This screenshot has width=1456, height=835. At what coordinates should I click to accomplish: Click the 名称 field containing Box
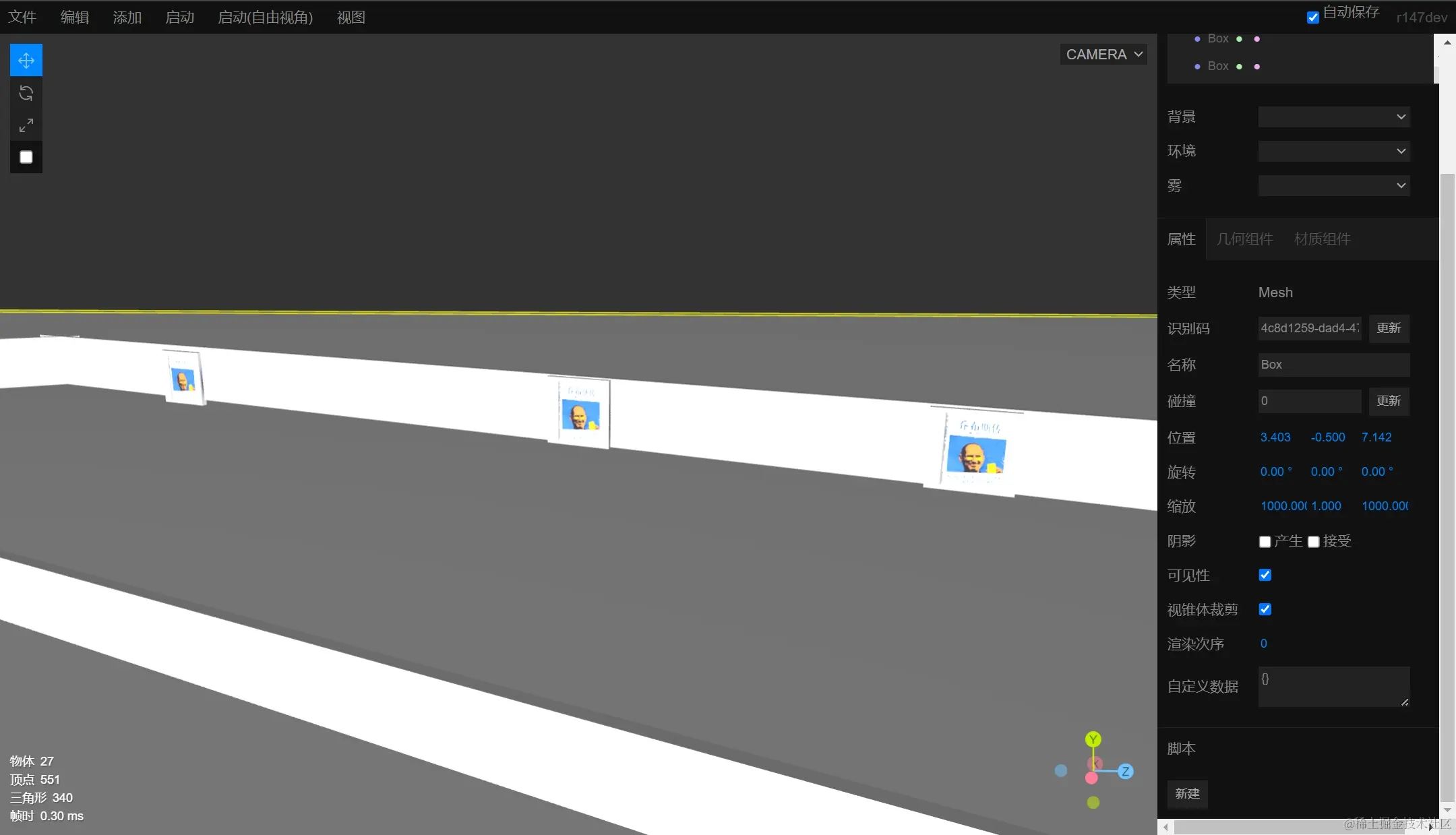coord(1333,365)
